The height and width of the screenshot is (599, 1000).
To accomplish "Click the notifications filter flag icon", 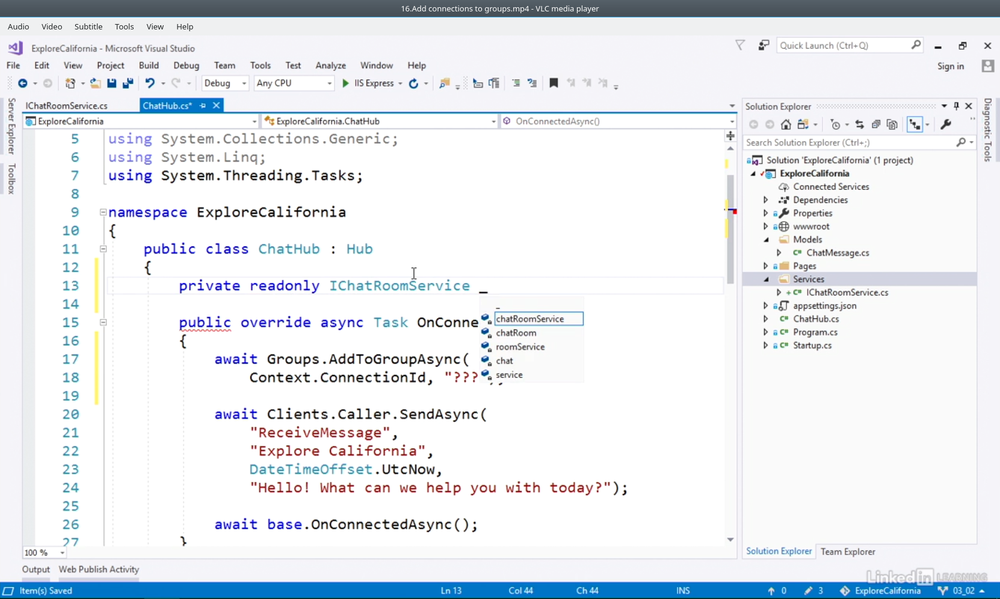I will tap(740, 45).
